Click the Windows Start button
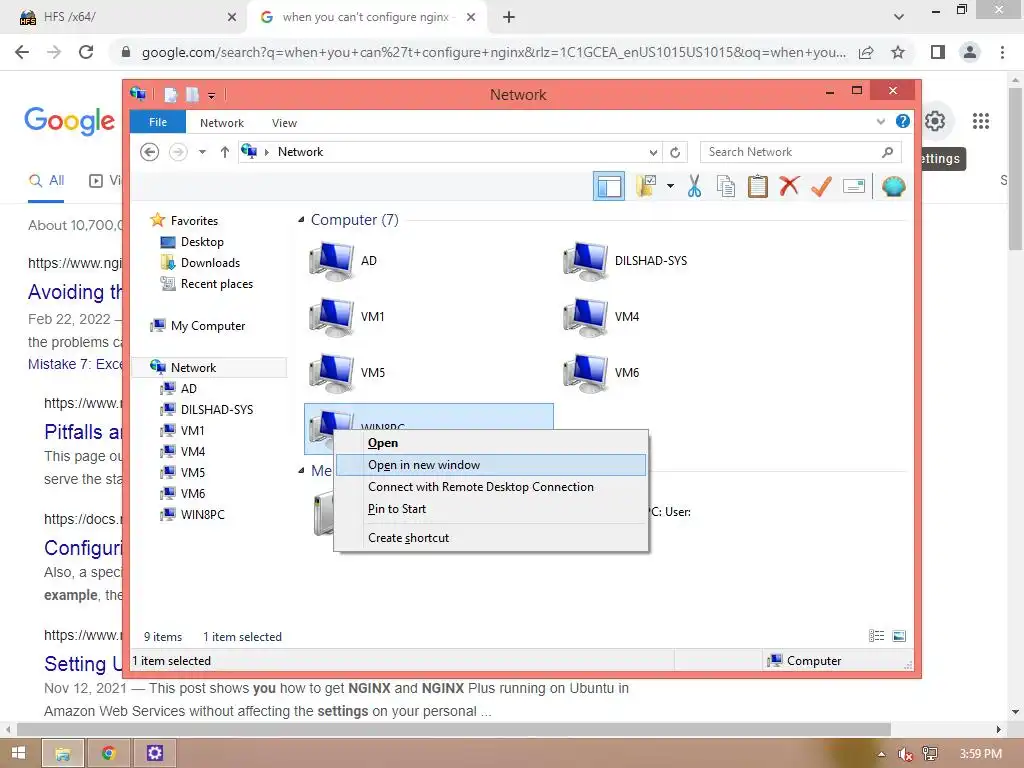Screen dimensions: 1024x768 coord(18,753)
